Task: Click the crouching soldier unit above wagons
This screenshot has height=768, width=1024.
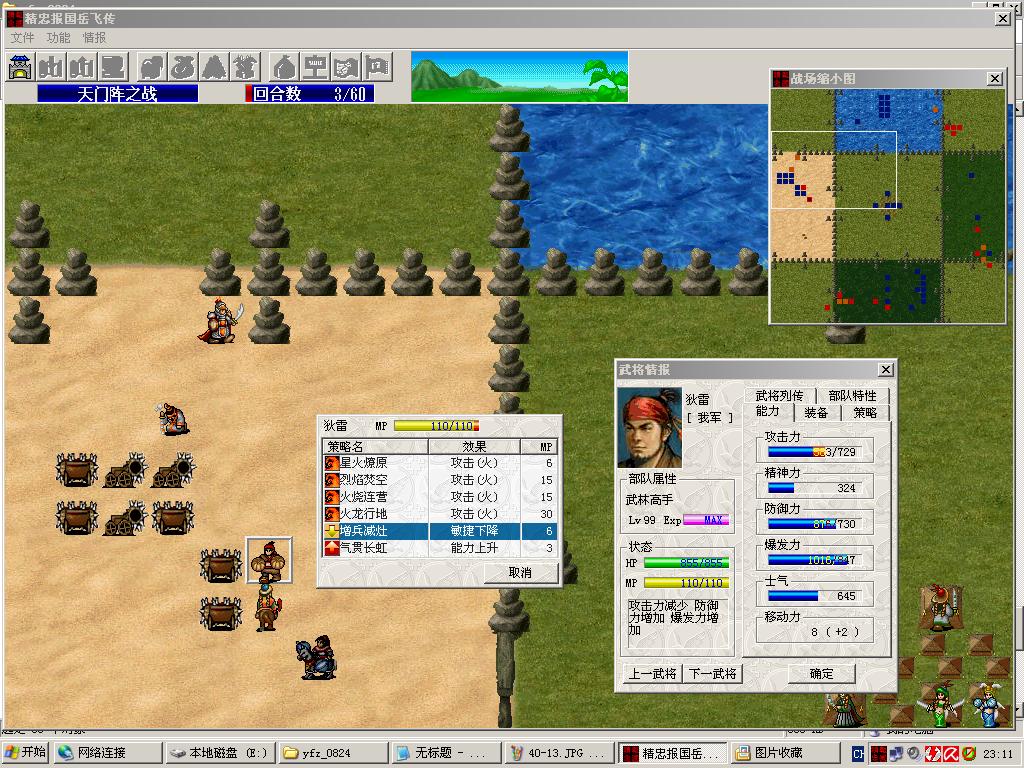Action: pyautogui.click(x=172, y=419)
